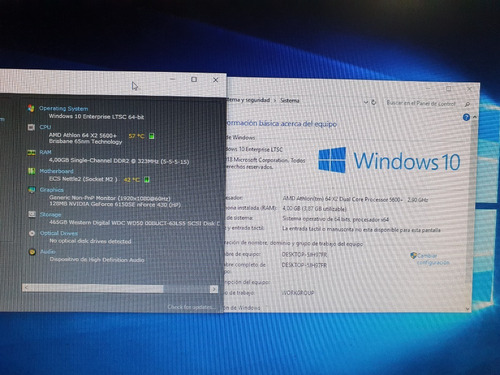This screenshot has width=500, height=375.
Task: Click the 42 °C motherboard temperature value
Action: [131, 180]
